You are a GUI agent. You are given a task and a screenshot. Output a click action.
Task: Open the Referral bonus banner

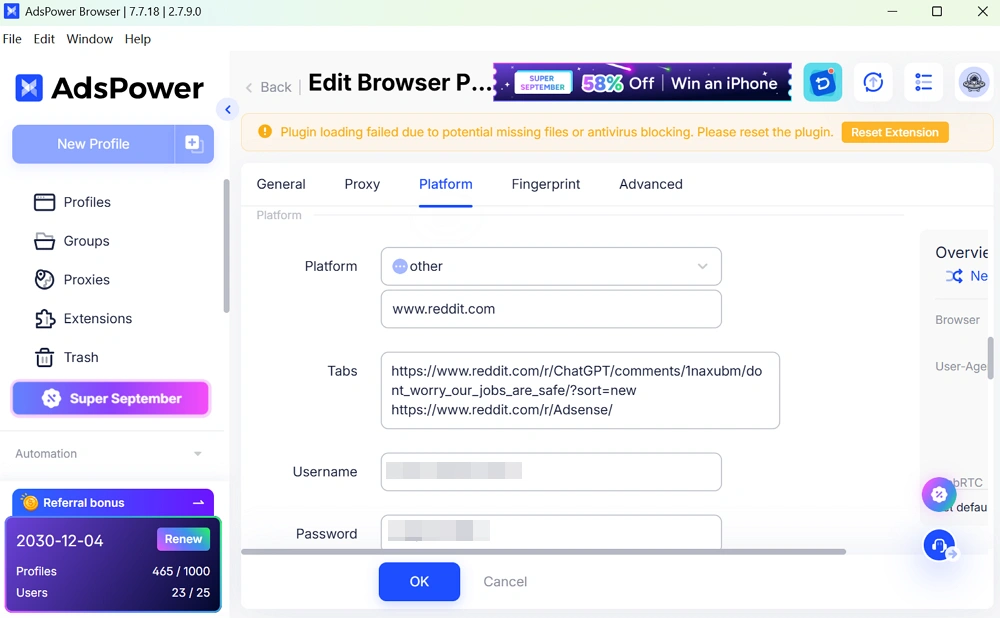point(113,503)
